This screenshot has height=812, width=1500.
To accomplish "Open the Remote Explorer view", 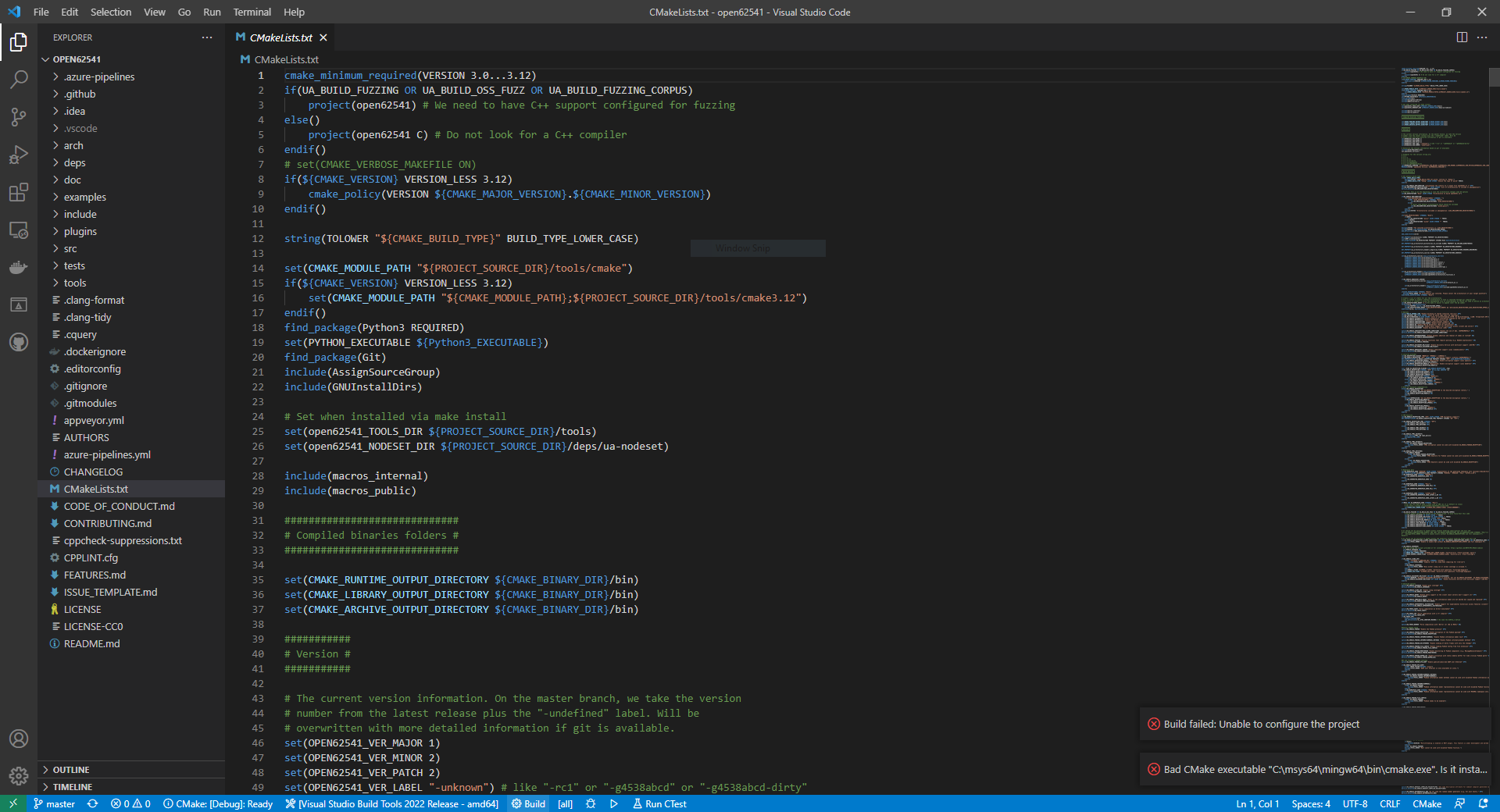I will click(x=19, y=230).
